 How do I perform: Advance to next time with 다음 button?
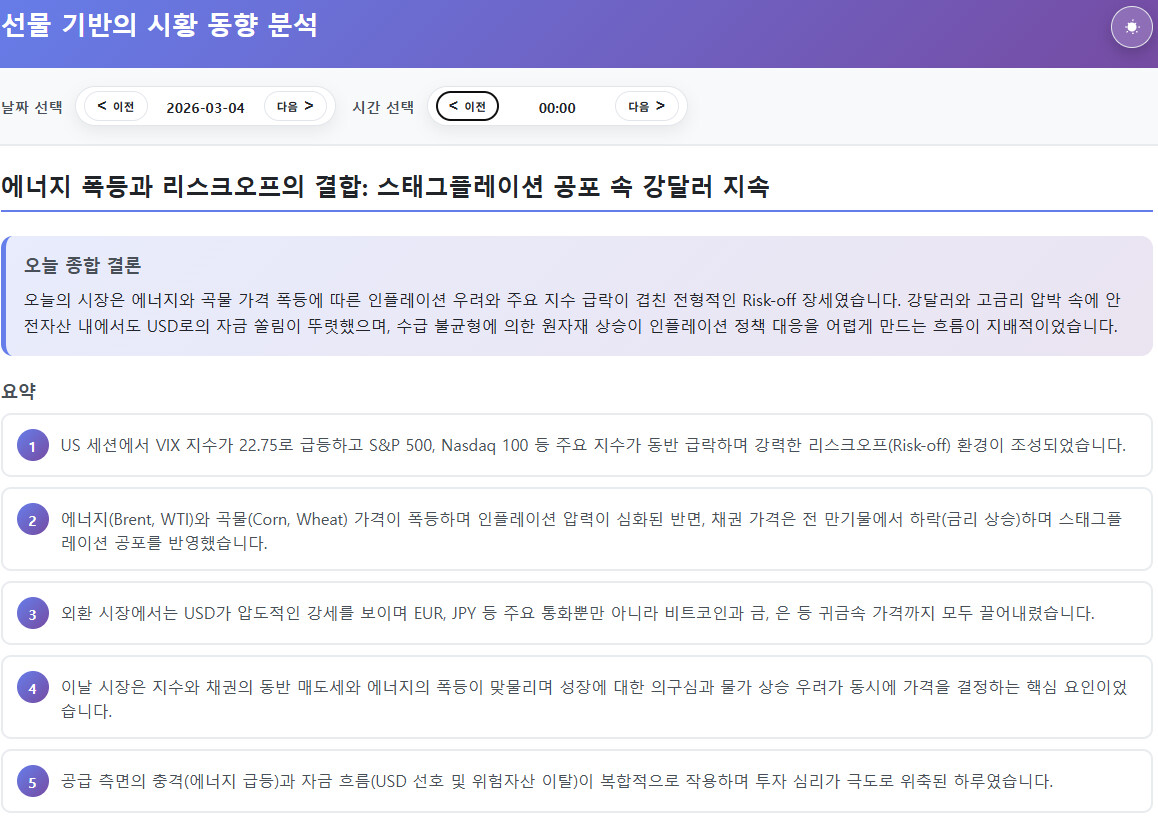pos(646,106)
